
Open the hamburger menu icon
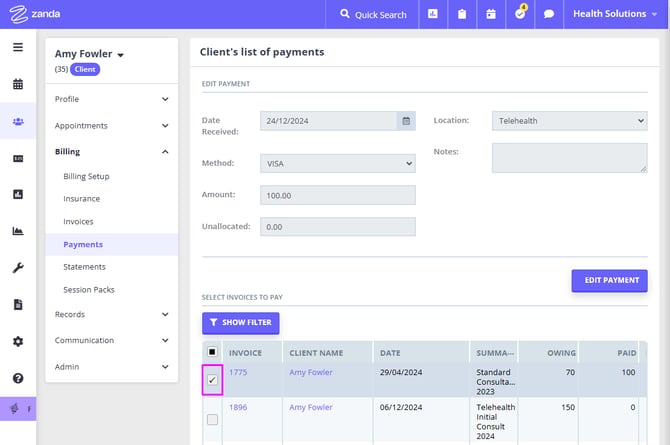click(18, 47)
